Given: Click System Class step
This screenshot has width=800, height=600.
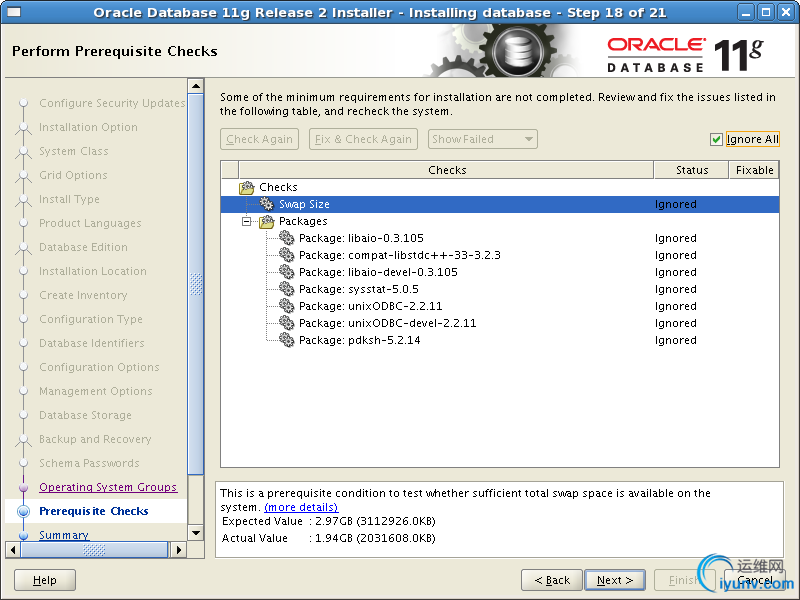Looking at the screenshot, I should pyautogui.click(x=73, y=151).
